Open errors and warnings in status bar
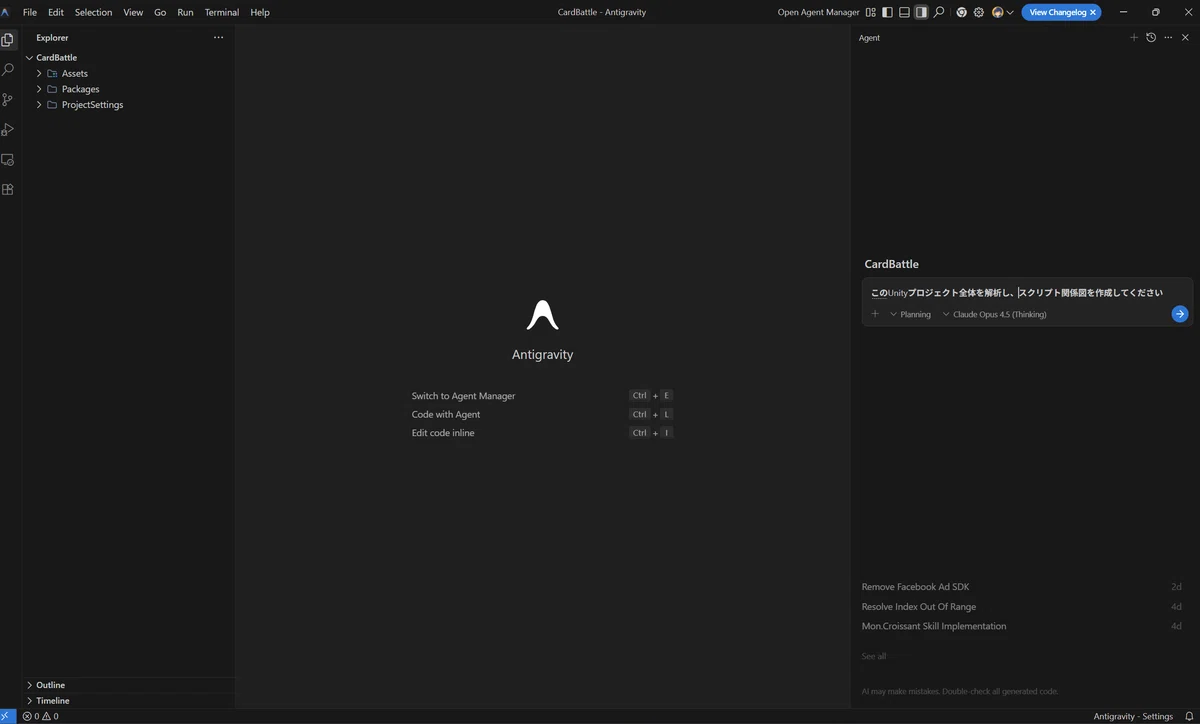 click(41, 716)
